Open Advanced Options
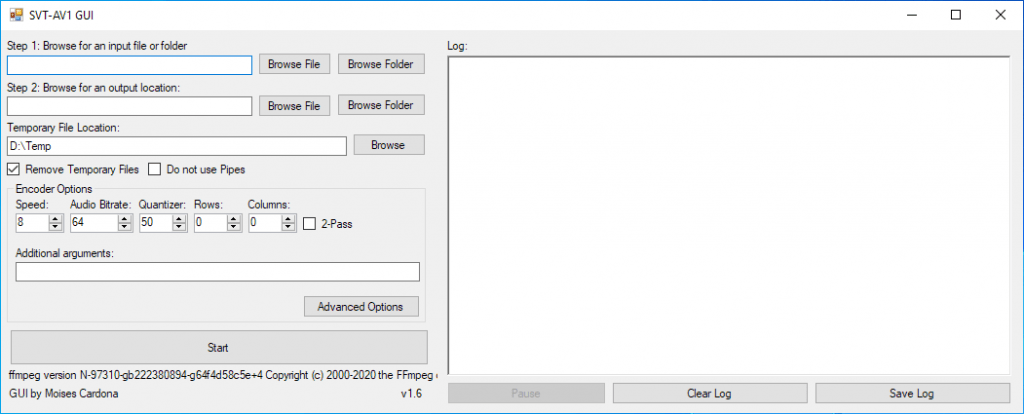Viewport: 1024px width, 414px height. coord(361,307)
